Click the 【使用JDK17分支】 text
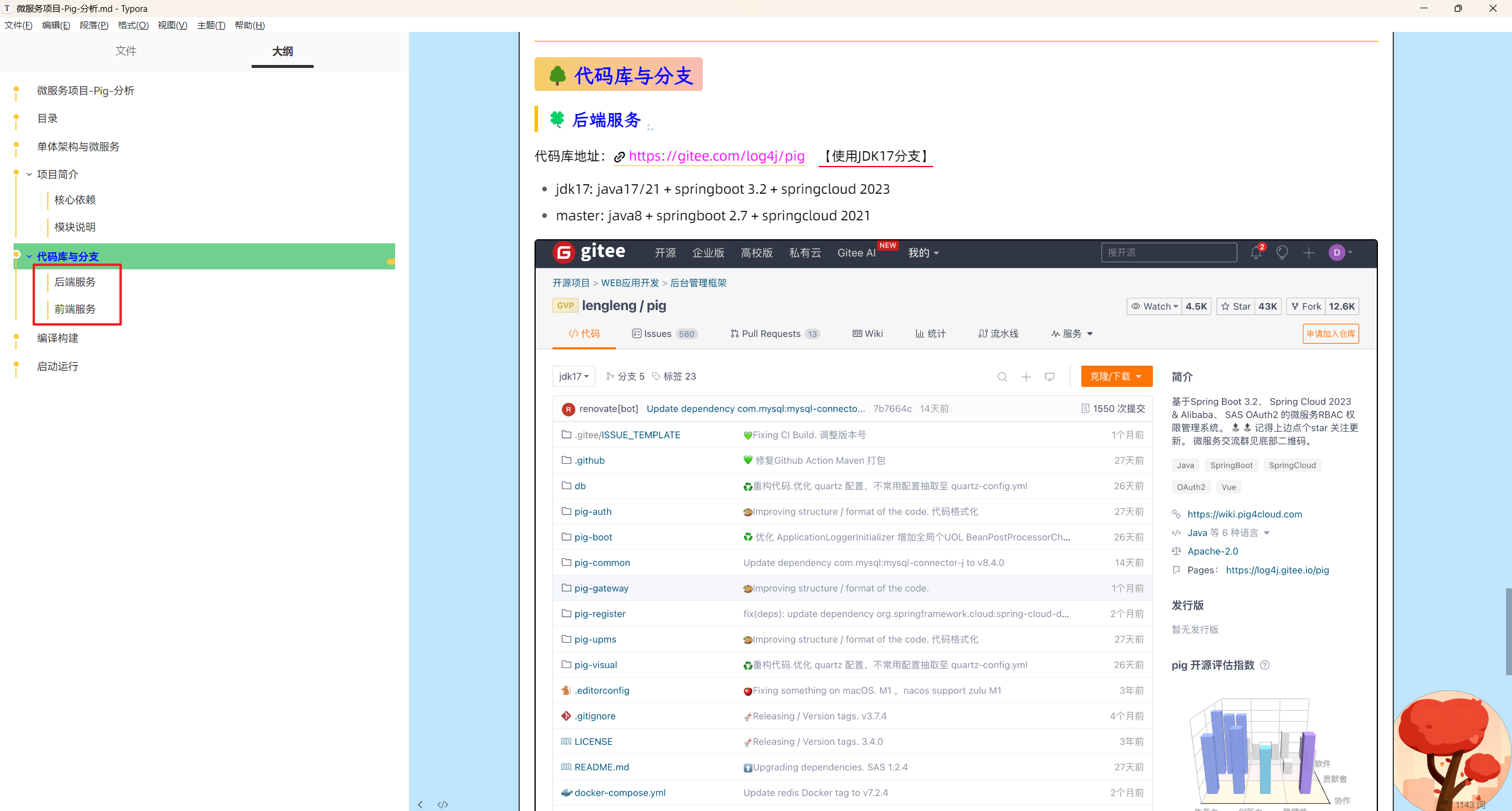 [876, 156]
